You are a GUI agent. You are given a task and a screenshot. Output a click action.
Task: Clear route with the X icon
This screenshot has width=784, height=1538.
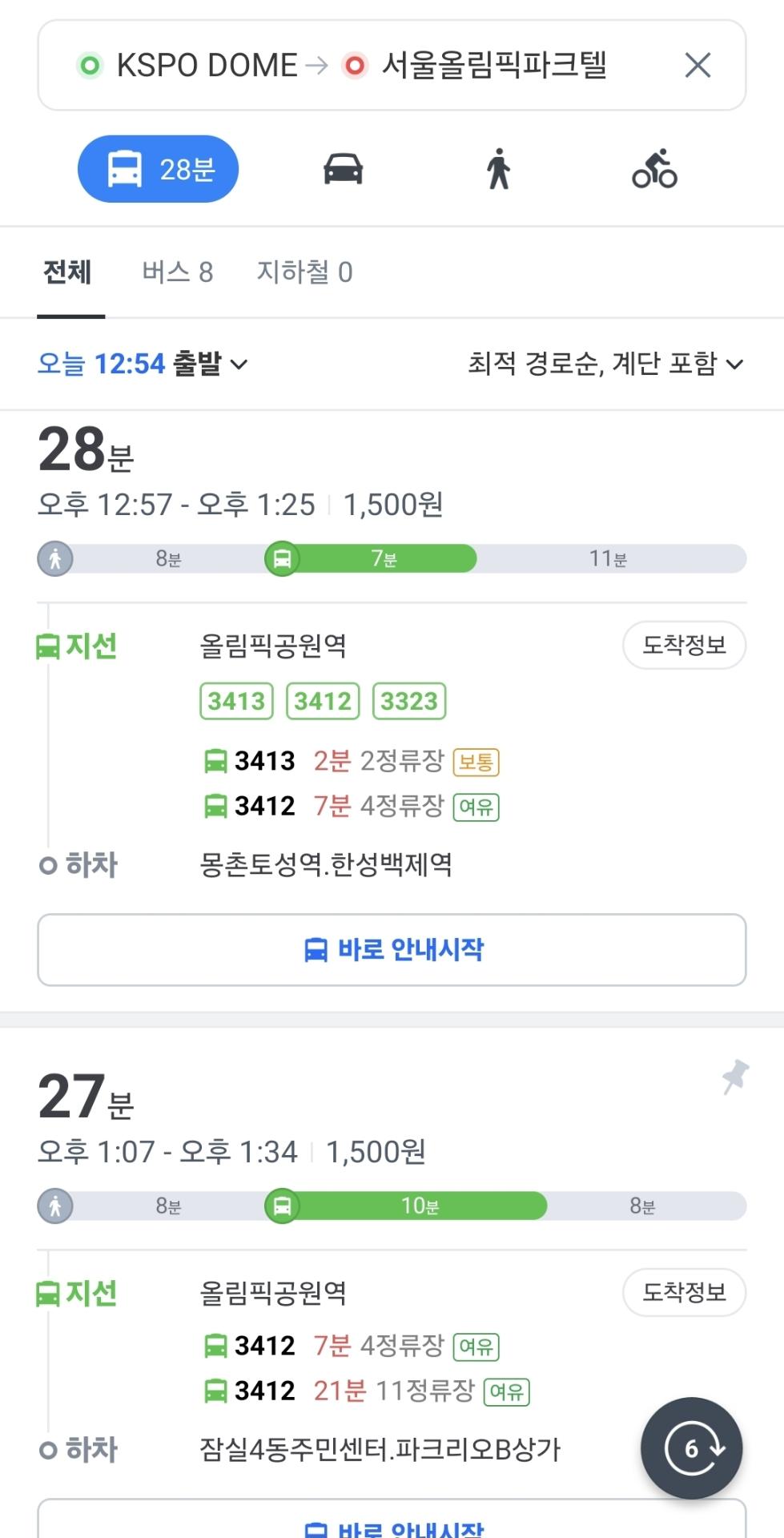698,65
